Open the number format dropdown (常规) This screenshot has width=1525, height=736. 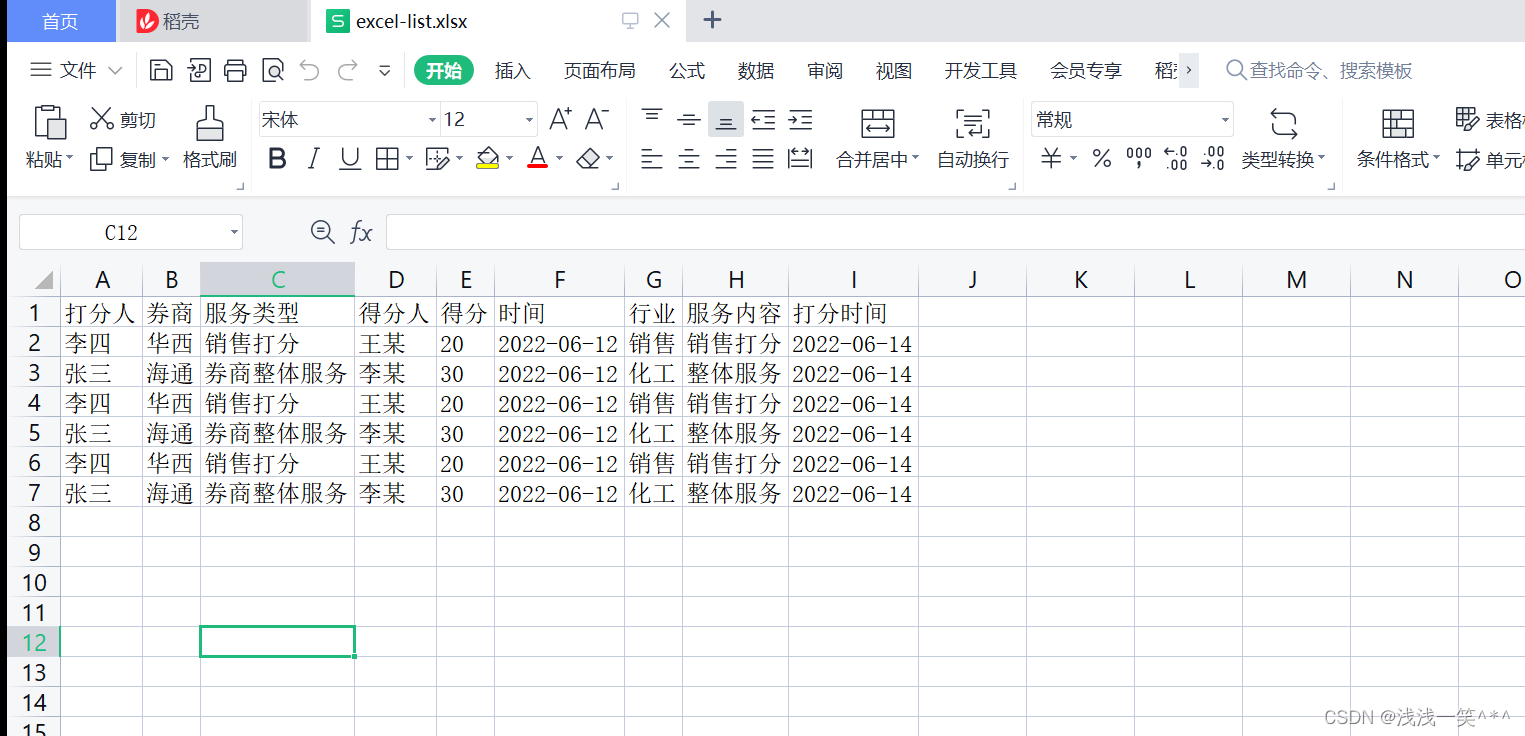pyautogui.click(x=1225, y=120)
